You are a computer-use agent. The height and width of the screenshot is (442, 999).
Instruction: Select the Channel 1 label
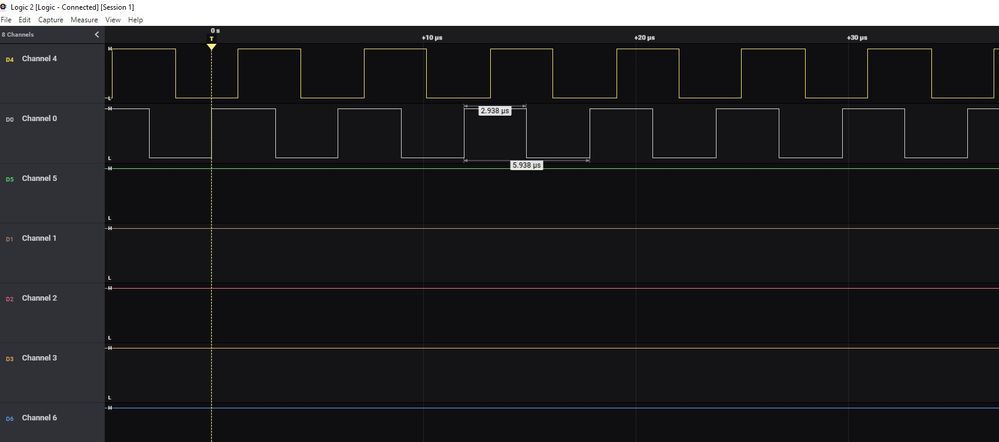[x=40, y=238]
